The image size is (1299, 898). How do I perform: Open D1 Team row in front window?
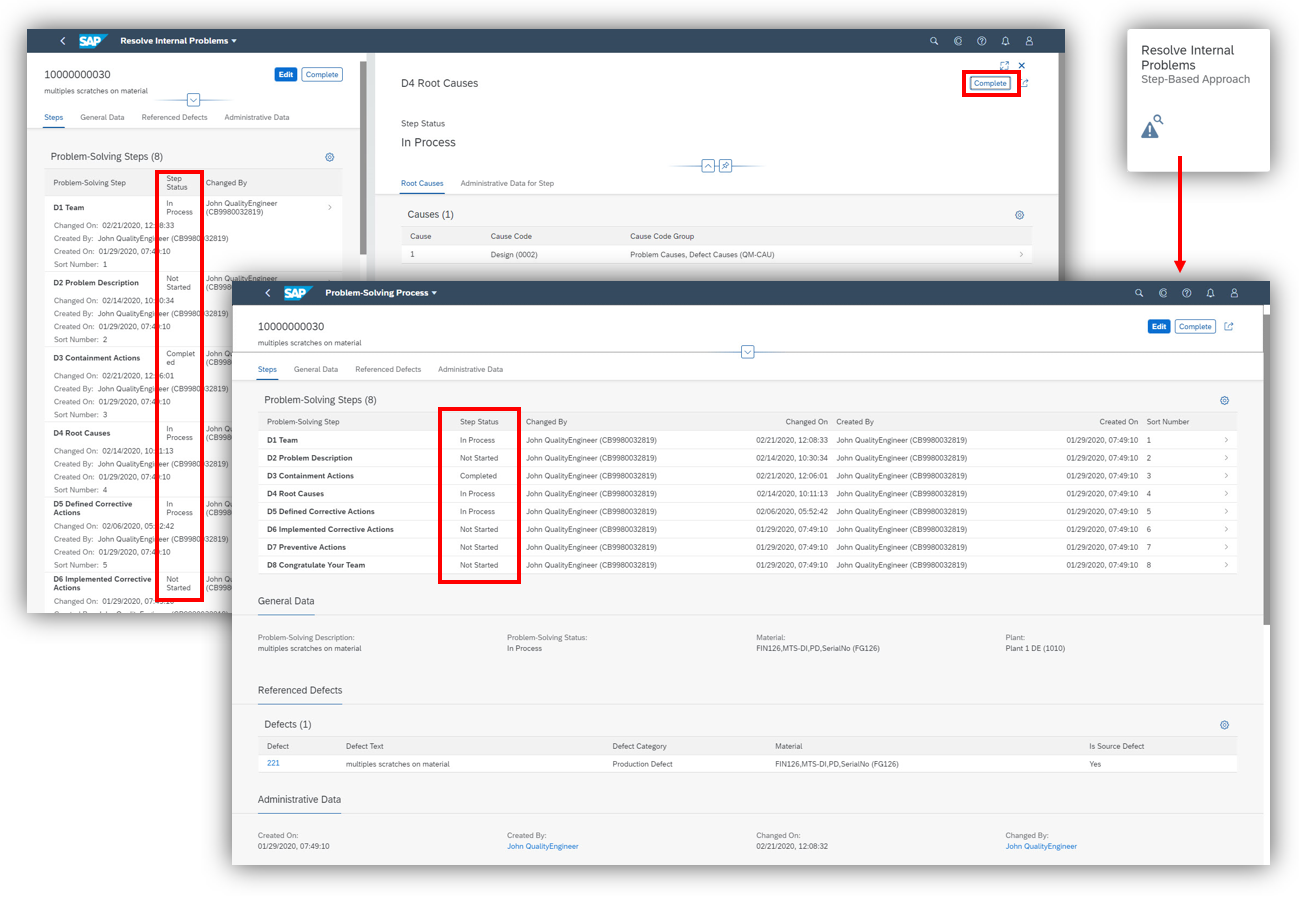[x=747, y=440]
